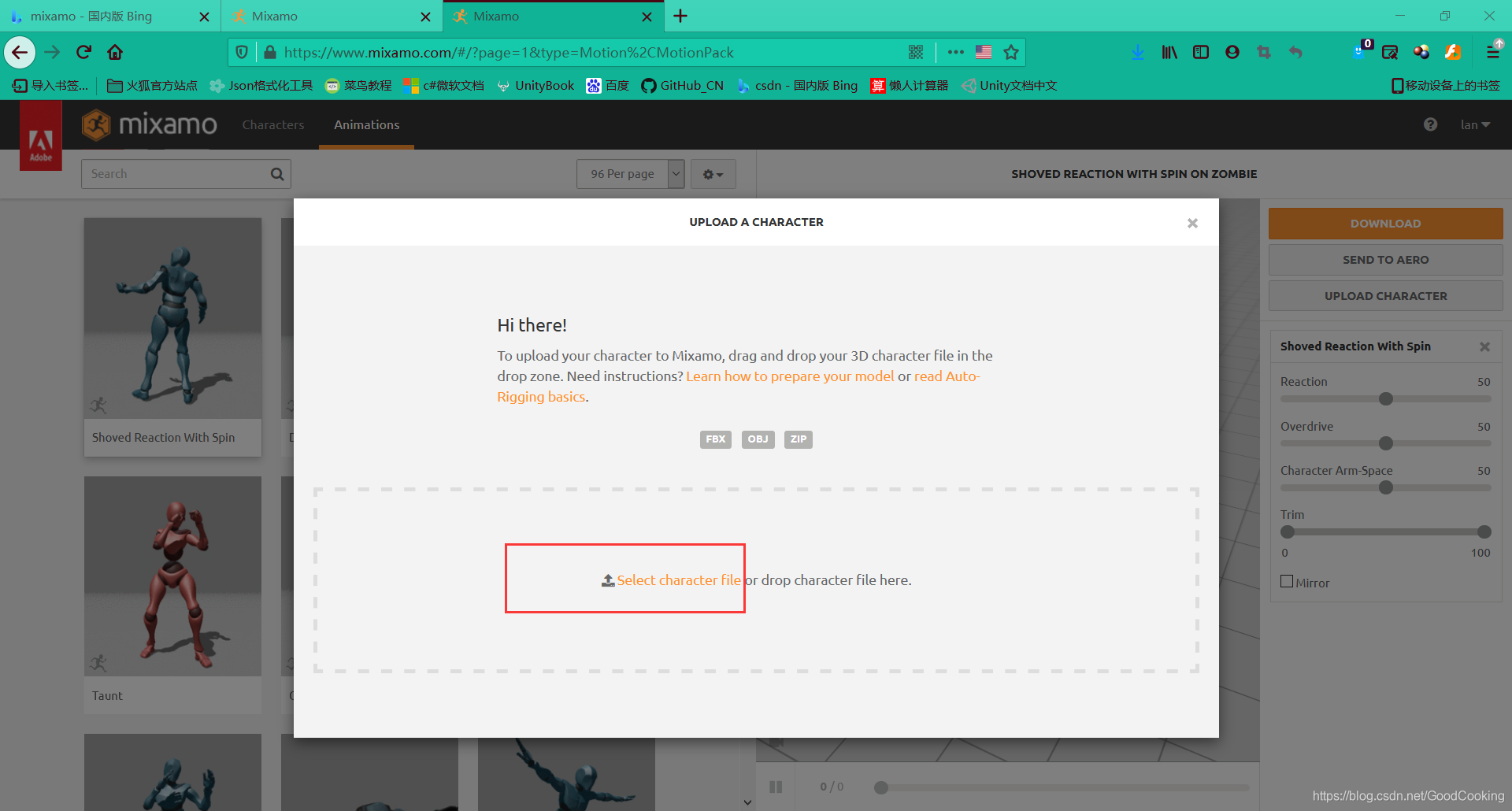Image resolution: width=1512 pixels, height=811 pixels.
Task: Select the Taunt animation thumbnail
Action: (x=172, y=576)
